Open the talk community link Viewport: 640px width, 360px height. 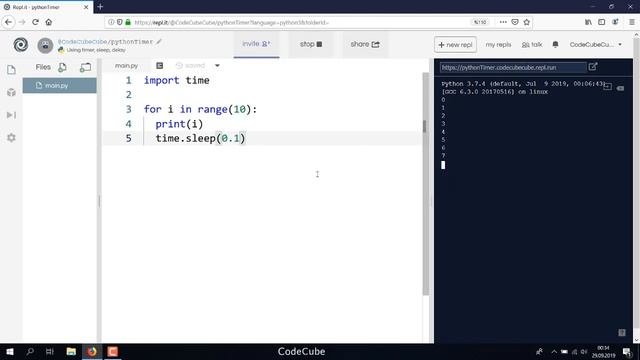pyautogui.click(x=532, y=45)
